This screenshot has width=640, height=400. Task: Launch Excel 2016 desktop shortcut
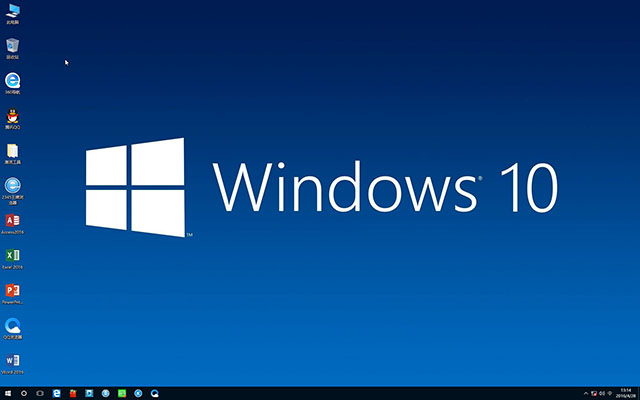[x=12, y=256]
